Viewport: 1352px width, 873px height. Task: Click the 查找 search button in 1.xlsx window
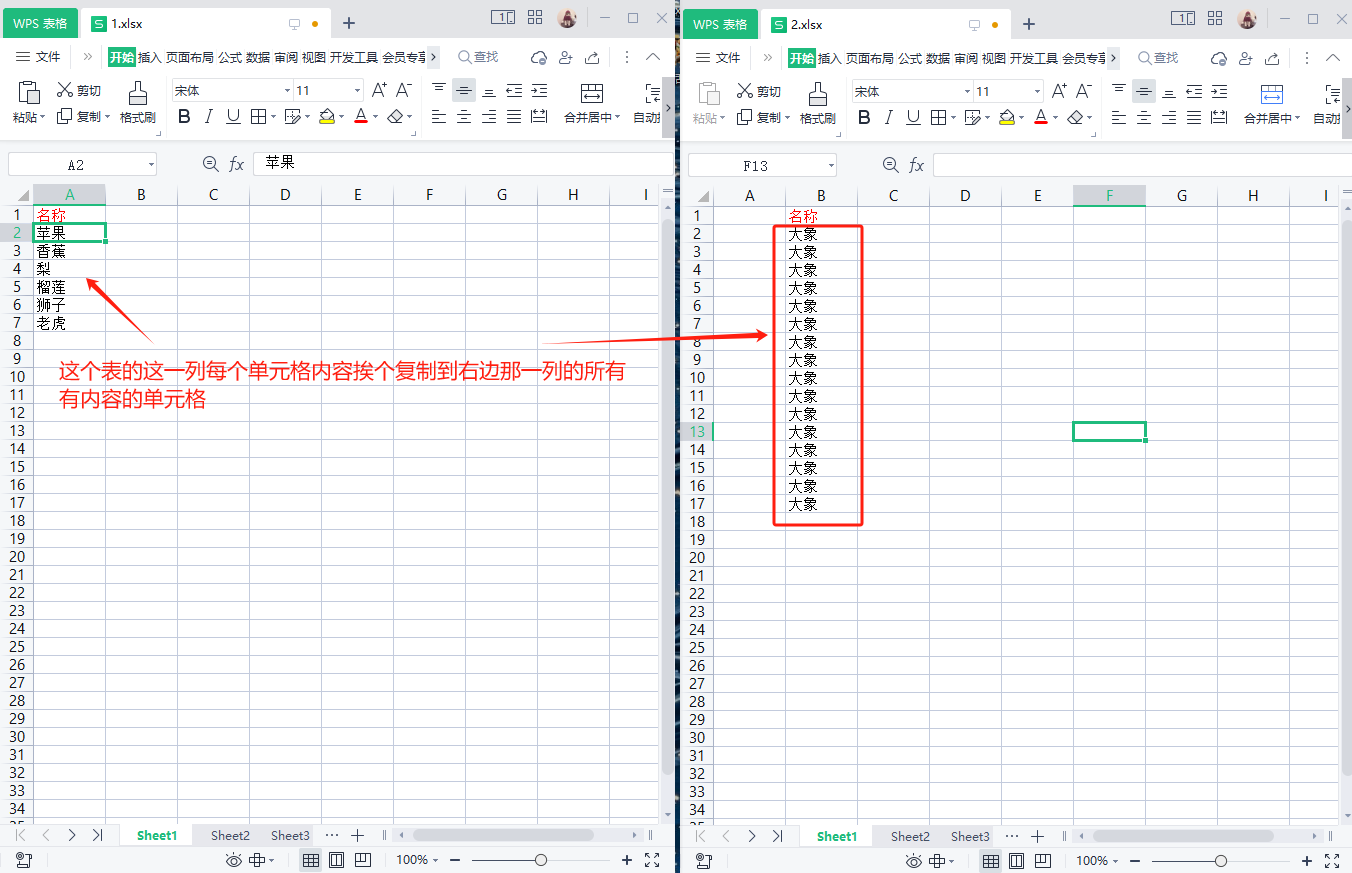click(x=478, y=58)
